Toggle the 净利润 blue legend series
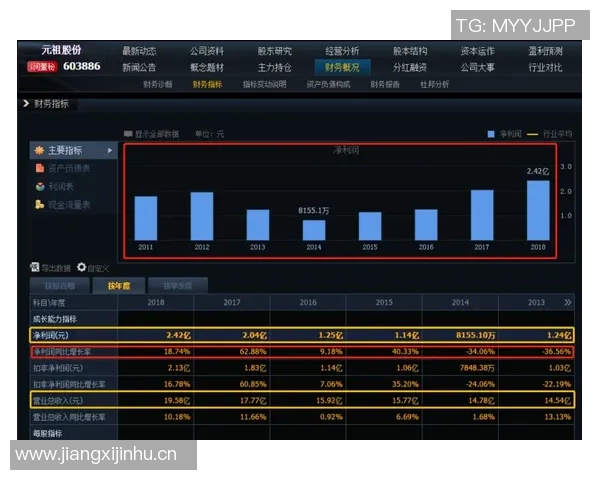This screenshot has height=480, width=600. (491, 133)
